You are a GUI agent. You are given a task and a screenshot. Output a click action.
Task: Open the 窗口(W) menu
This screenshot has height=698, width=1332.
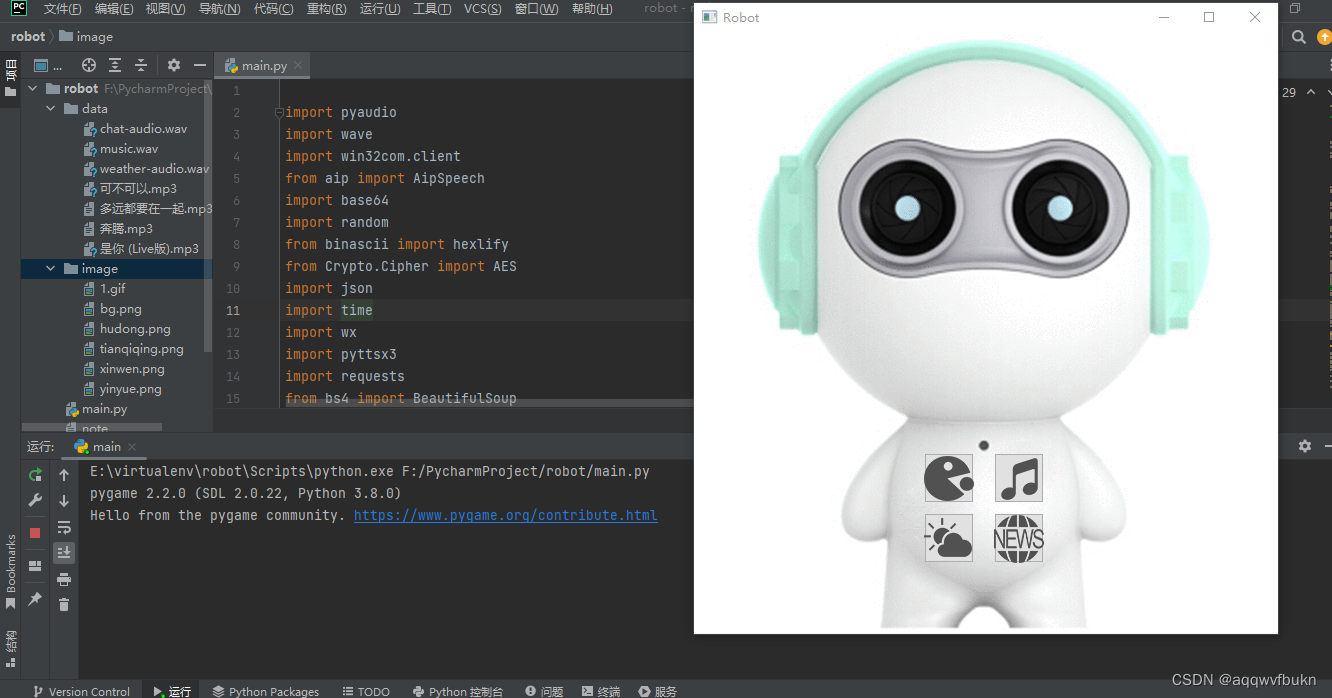click(x=537, y=9)
